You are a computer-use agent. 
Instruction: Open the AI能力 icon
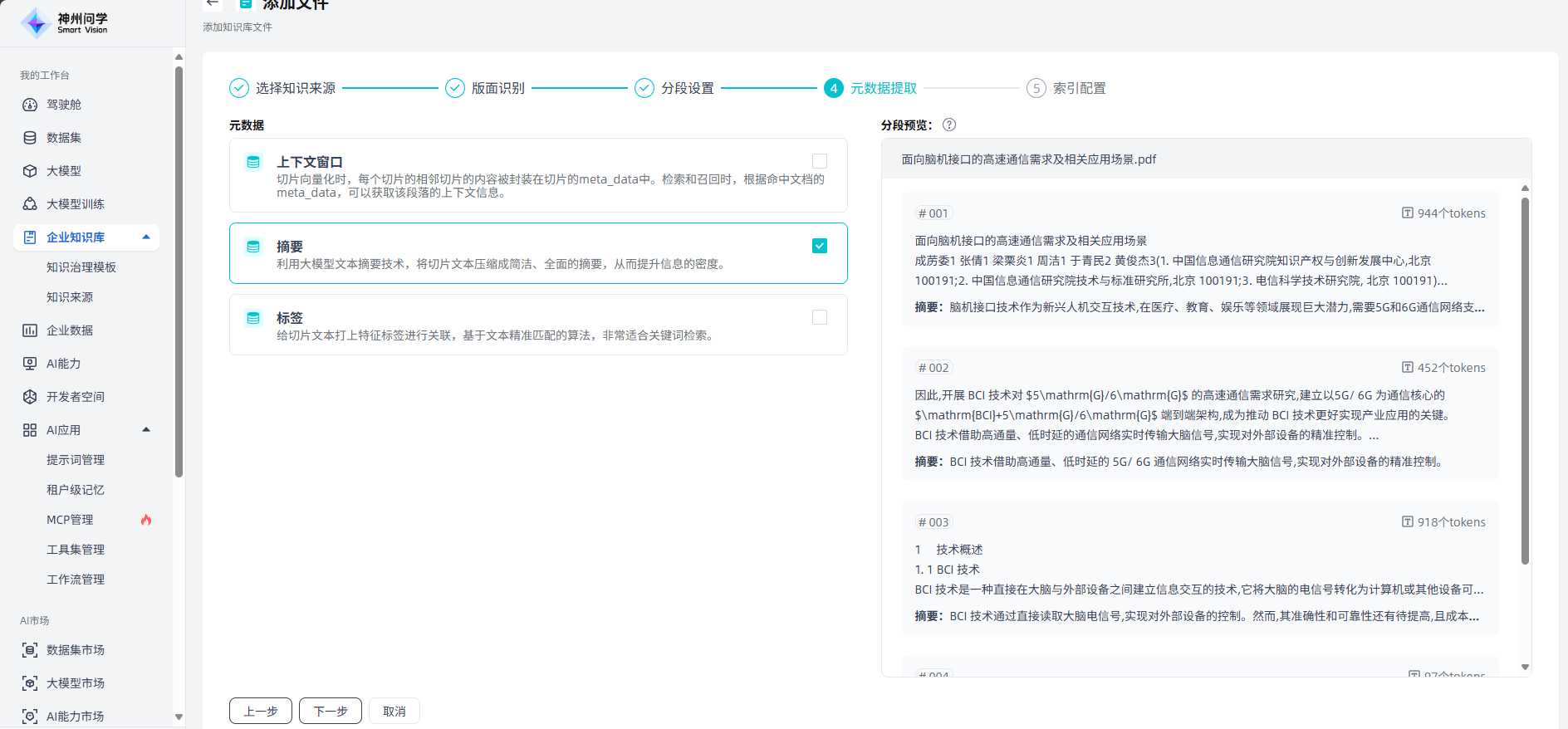coord(30,364)
